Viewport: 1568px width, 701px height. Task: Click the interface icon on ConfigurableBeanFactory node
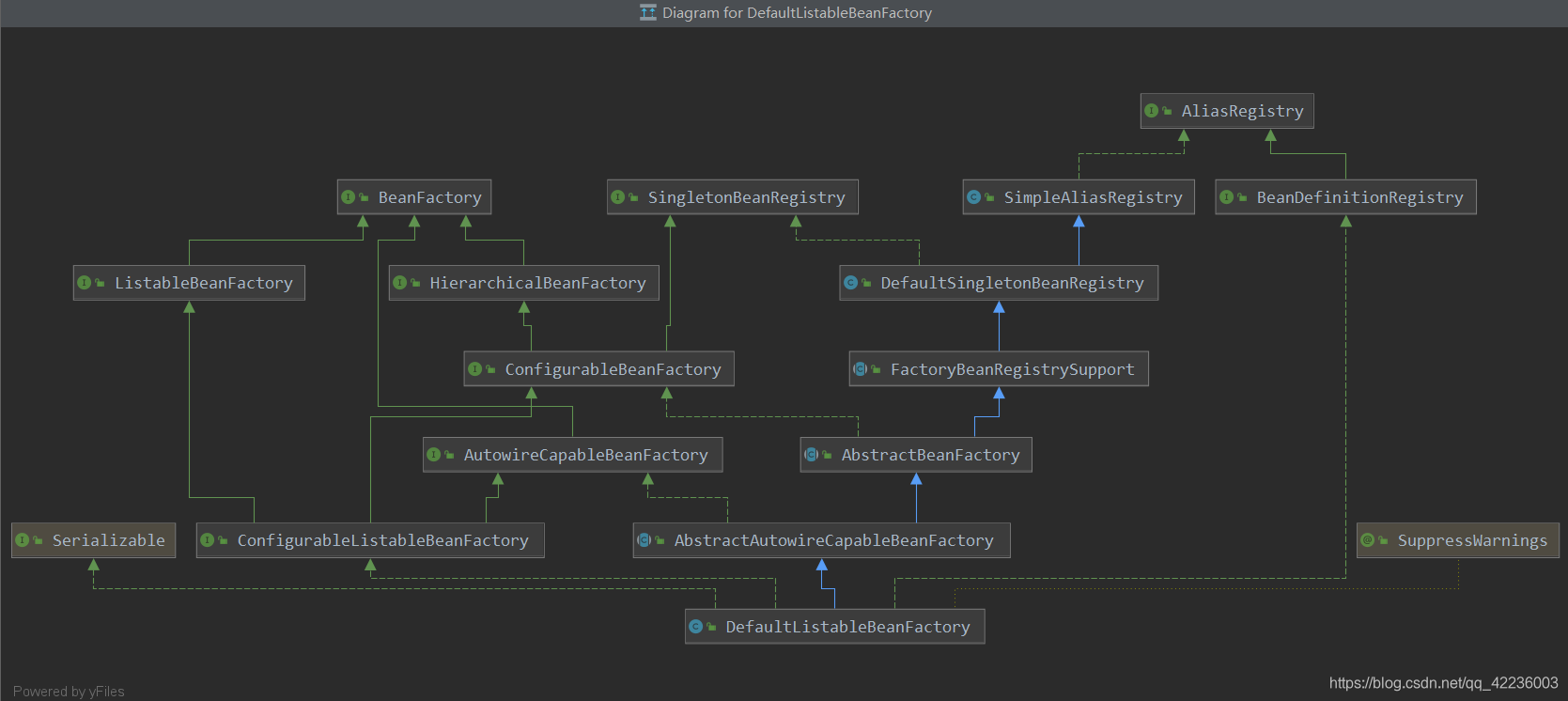click(474, 369)
